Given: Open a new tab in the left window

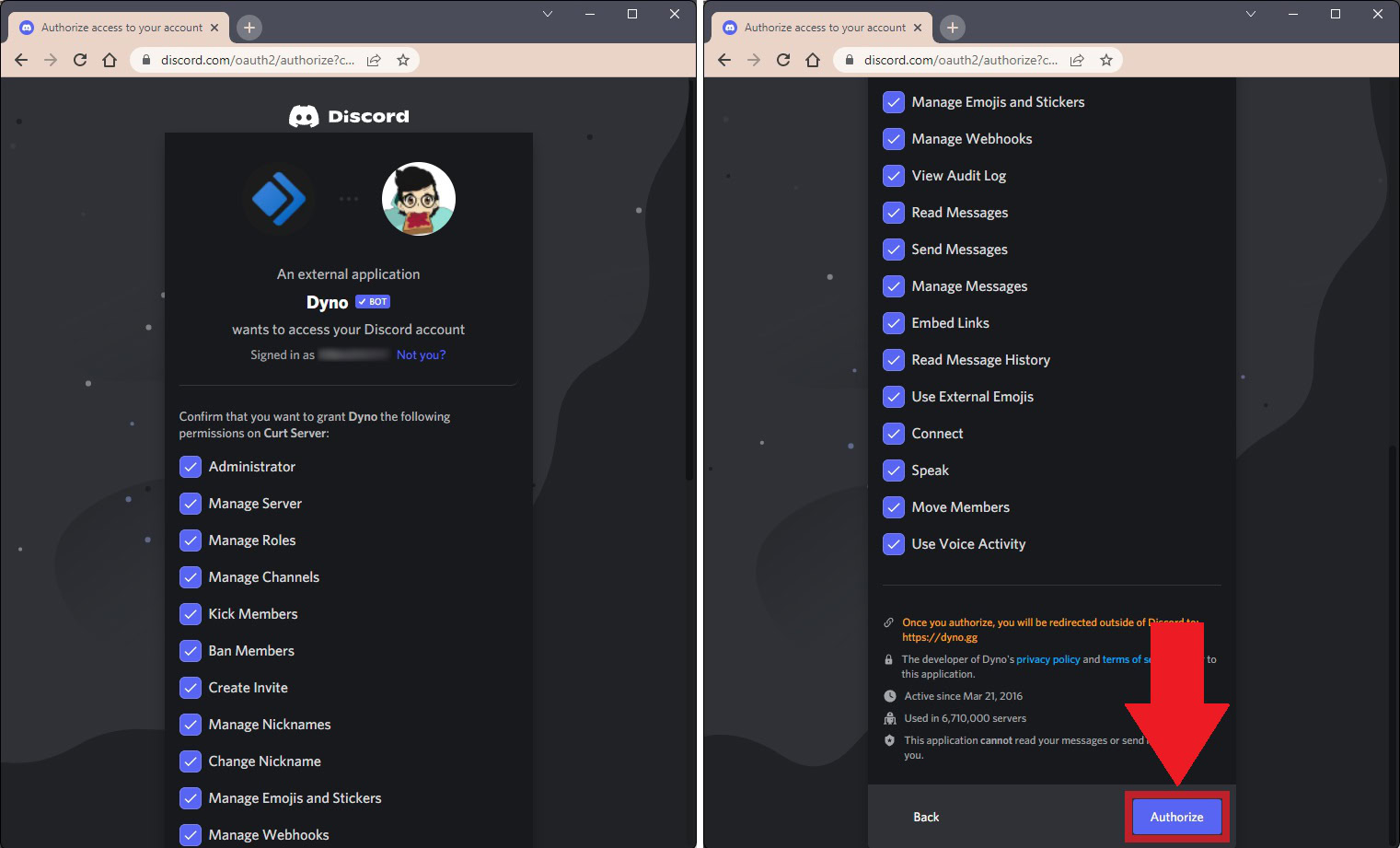Looking at the screenshot, I should (x=249, y=28).
